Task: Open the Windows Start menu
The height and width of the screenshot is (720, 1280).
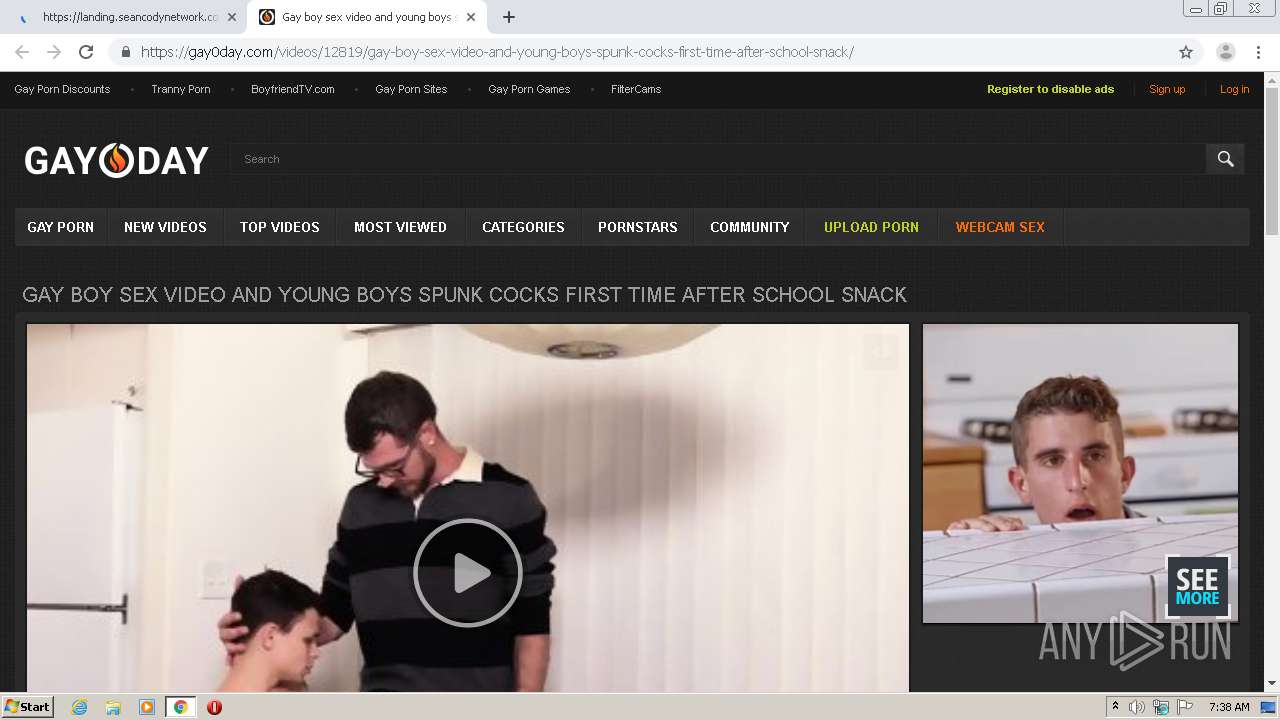Action: [27, 706]
